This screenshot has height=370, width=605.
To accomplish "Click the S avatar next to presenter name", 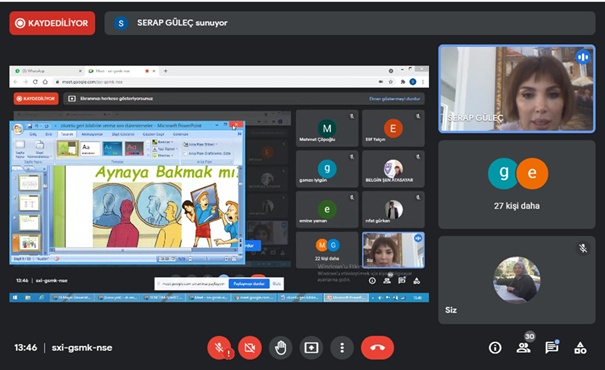I will click(121, 23).
